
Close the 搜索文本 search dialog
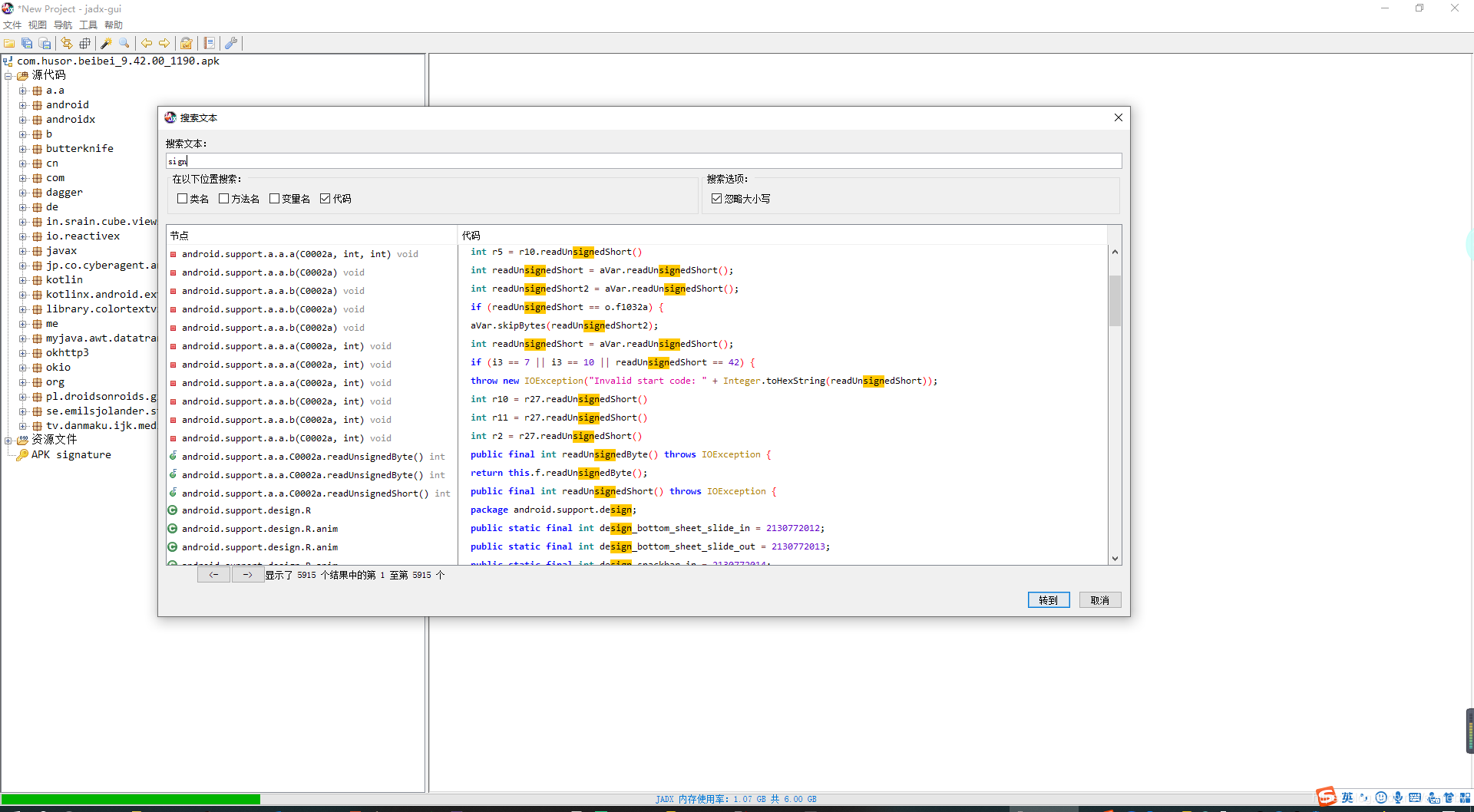(1119, 117)
